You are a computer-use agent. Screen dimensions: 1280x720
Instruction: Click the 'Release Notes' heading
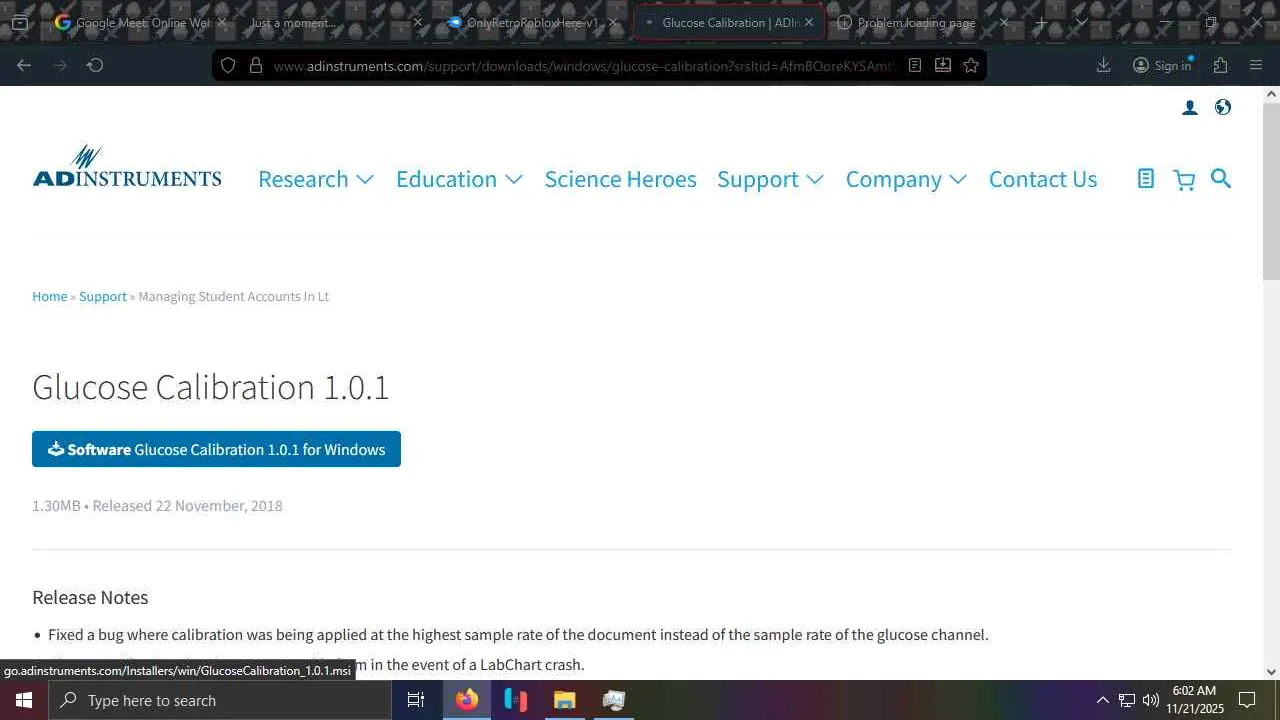click(x=90, y=597)
